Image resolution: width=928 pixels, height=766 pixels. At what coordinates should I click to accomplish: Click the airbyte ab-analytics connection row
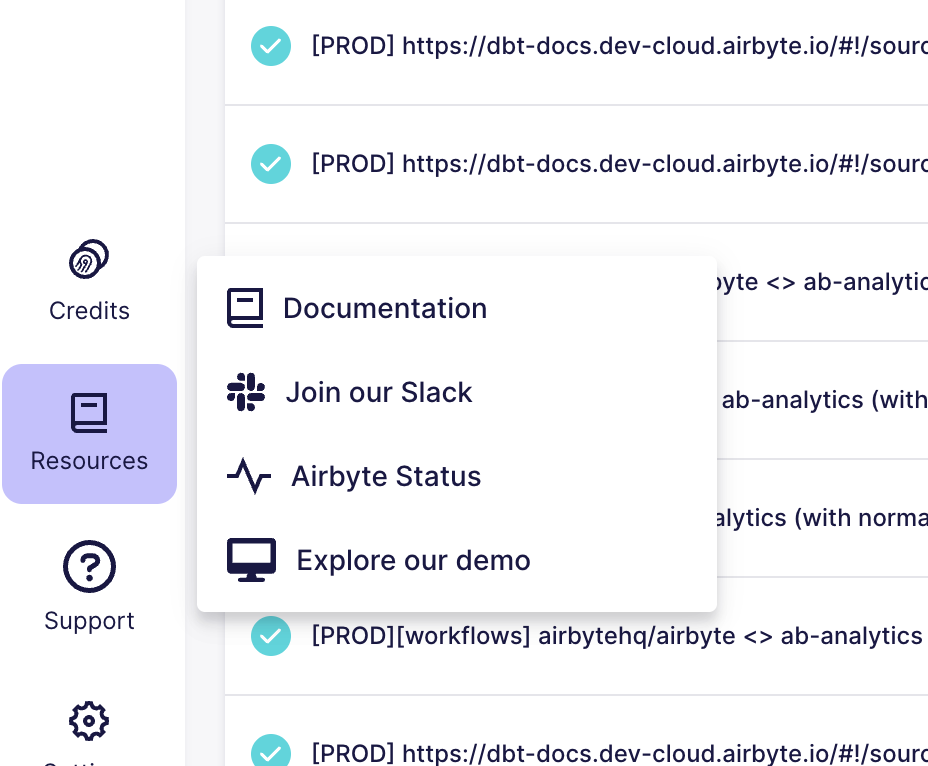tap(820, 282)
